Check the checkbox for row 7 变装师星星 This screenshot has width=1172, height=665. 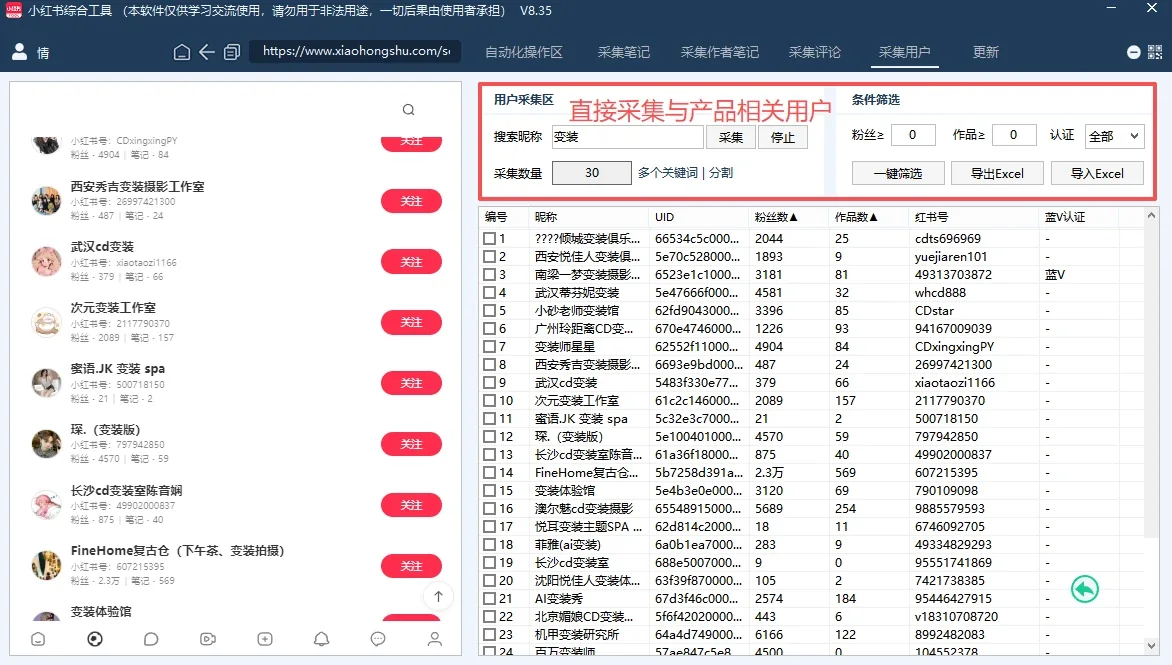click(x=490, y=347)
